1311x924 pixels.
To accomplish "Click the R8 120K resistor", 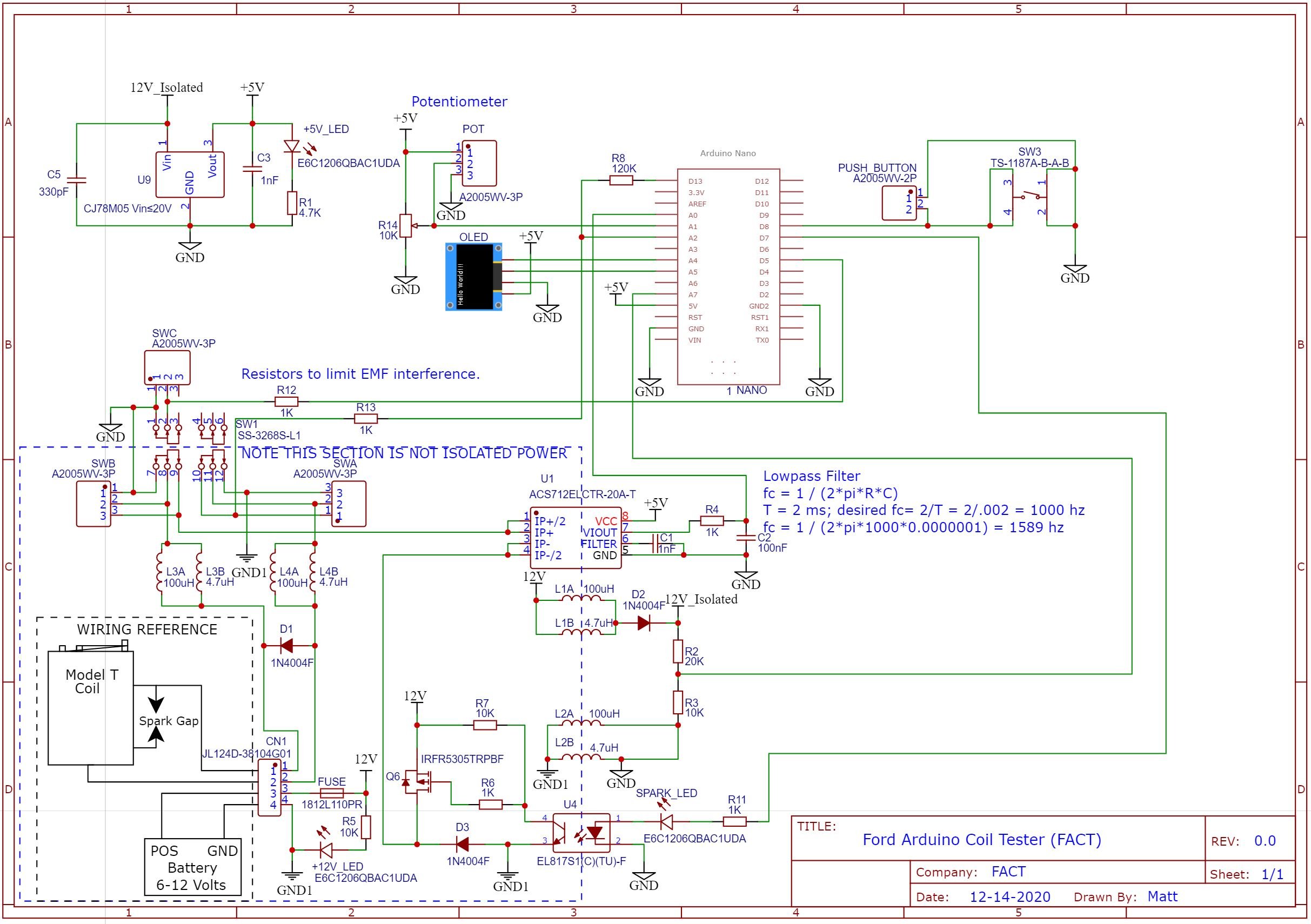I will 621,180.
